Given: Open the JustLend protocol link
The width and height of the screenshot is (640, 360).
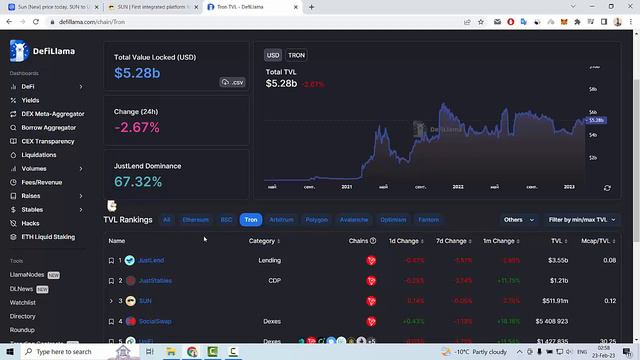Looking at the screenshot, I should tap(151, 260).
